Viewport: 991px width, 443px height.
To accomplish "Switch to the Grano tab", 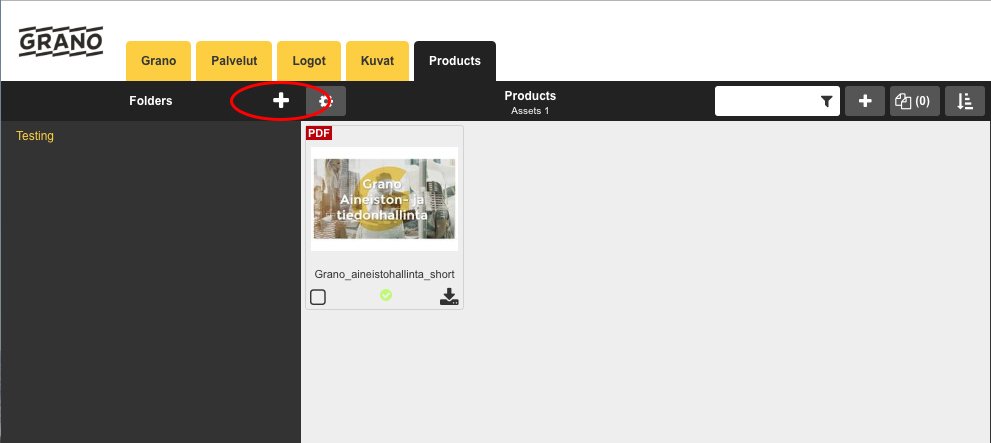I will (x=159, y=61).
